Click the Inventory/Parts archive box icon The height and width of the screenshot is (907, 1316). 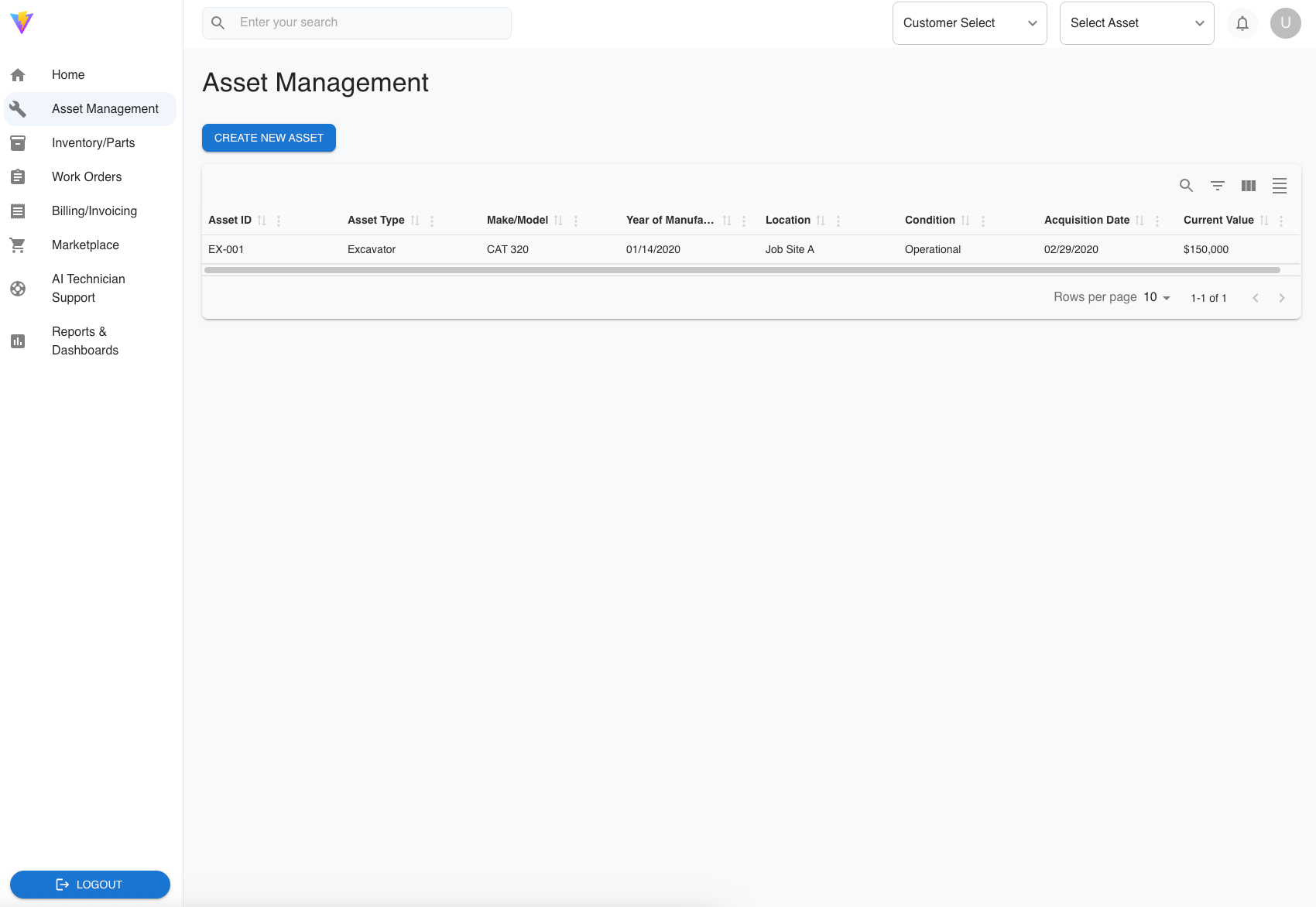pyautogui.click(x=18, y=143)
